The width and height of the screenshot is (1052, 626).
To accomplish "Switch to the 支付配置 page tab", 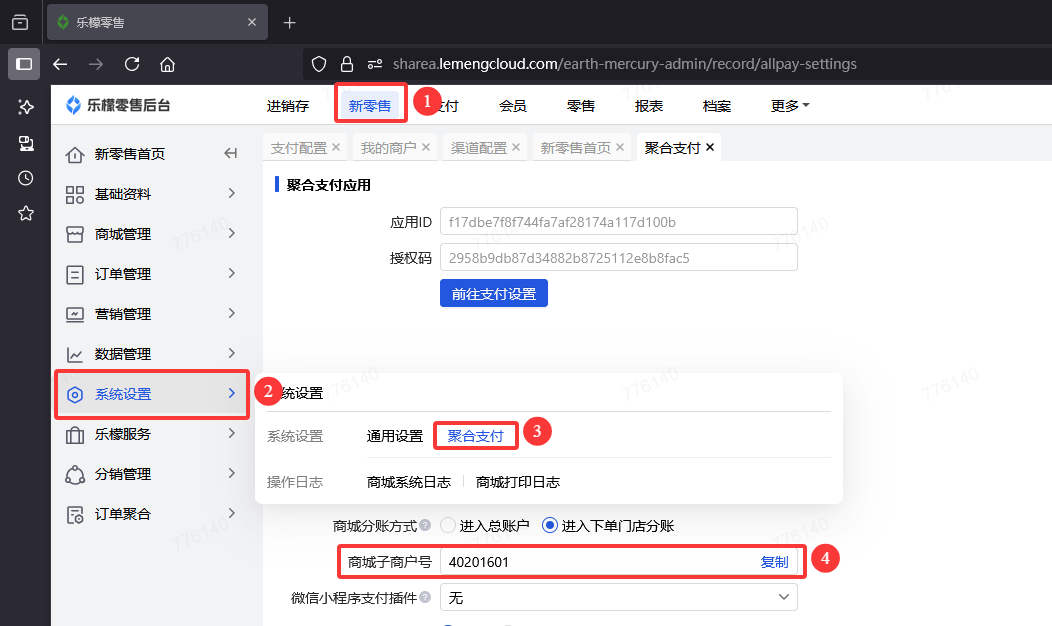I will (299, 148).
